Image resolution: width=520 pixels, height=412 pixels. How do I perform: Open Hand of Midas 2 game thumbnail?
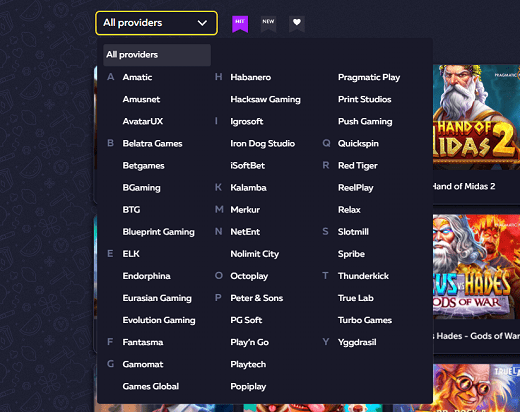tap(476, 117)
